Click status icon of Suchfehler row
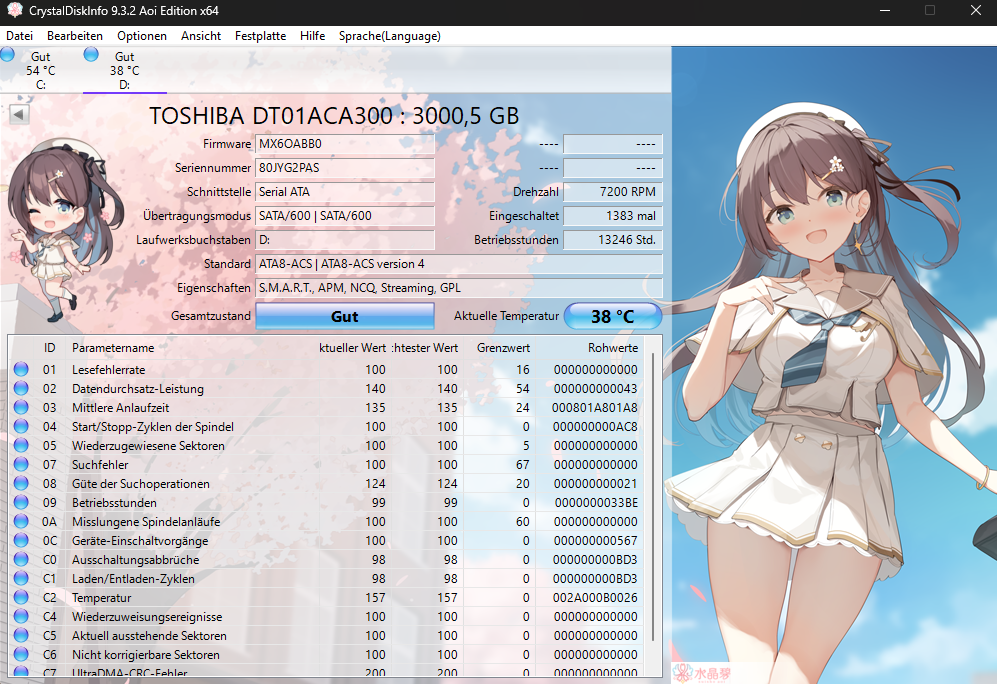 pos(21,464)
